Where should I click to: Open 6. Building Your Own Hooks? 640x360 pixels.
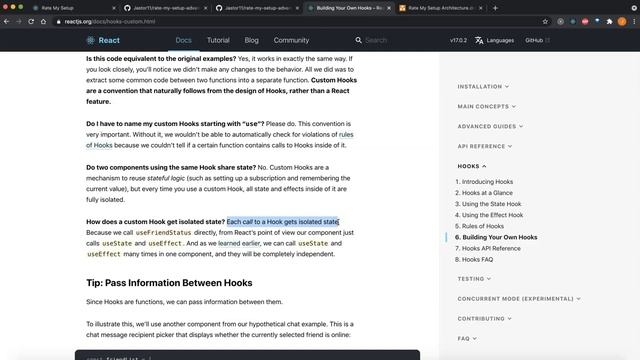[x=496, y=237]
